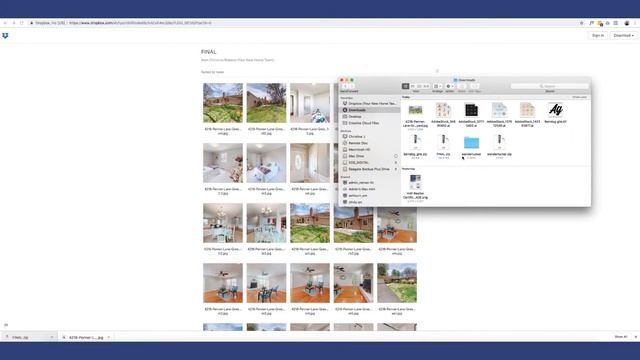This screenshot has height=360, width=640.
Task: Click the Finder search field
Action: [549, 86]
